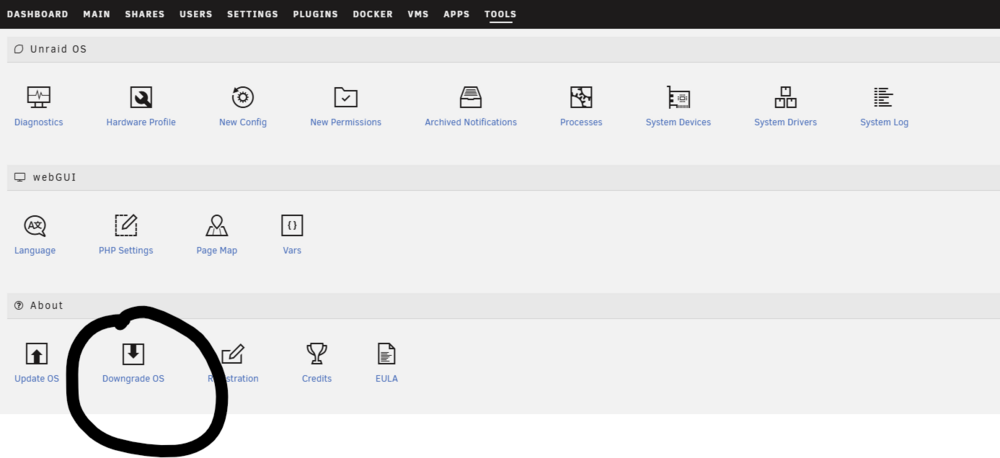Open the Diagnostics monitor icon
Image resolution: width=1000 pixels, height=458 pixels.
pyautogui.click(x=38, y=97)
